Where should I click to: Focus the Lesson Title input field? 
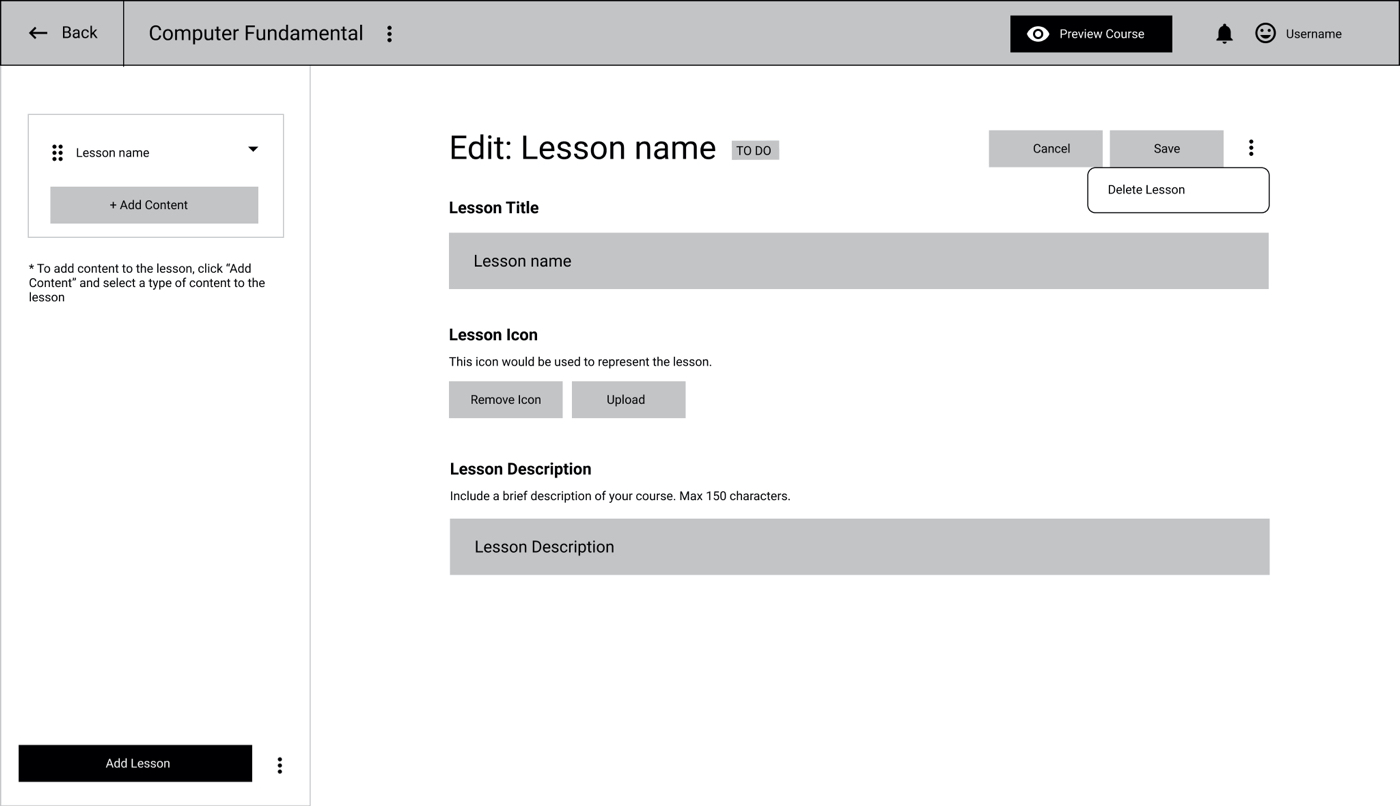coord(858,261)
